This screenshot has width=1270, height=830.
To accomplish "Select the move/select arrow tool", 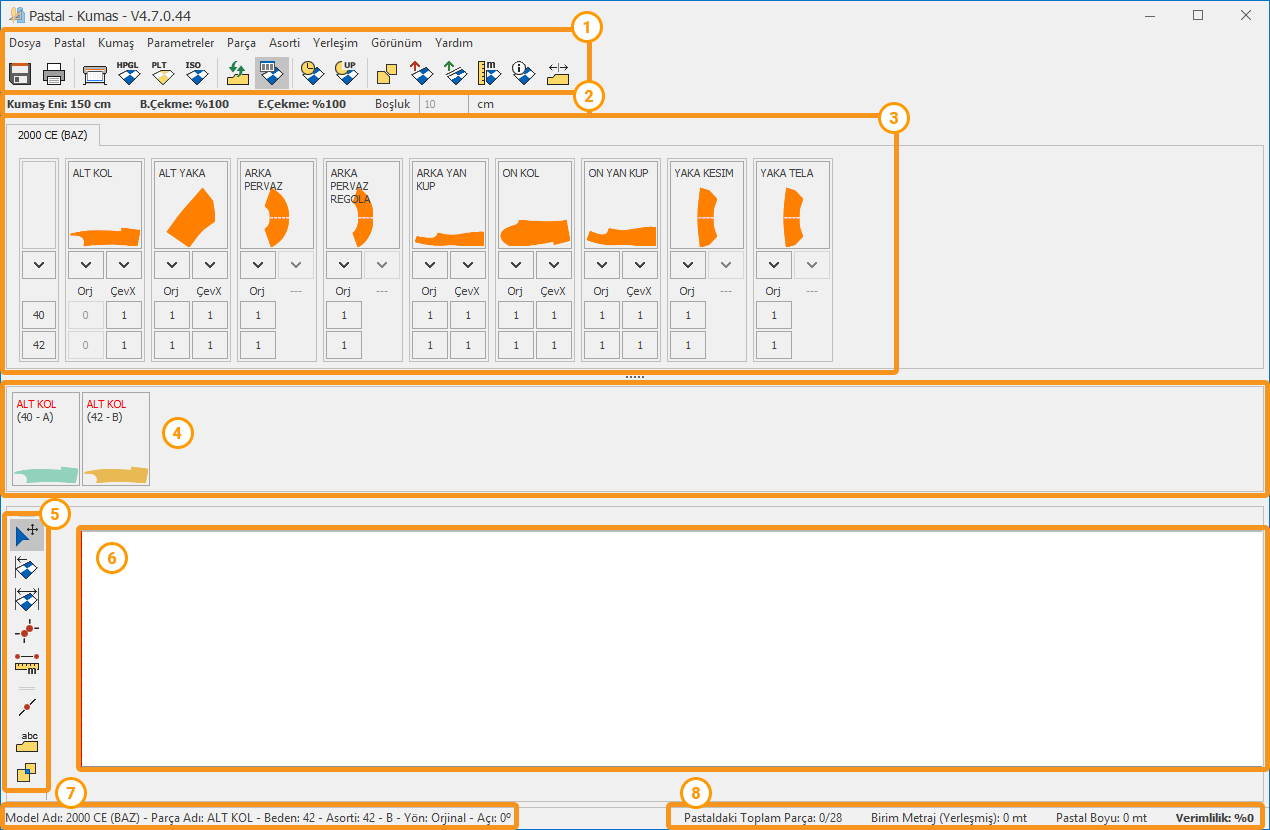I will [x=27, y=536].
